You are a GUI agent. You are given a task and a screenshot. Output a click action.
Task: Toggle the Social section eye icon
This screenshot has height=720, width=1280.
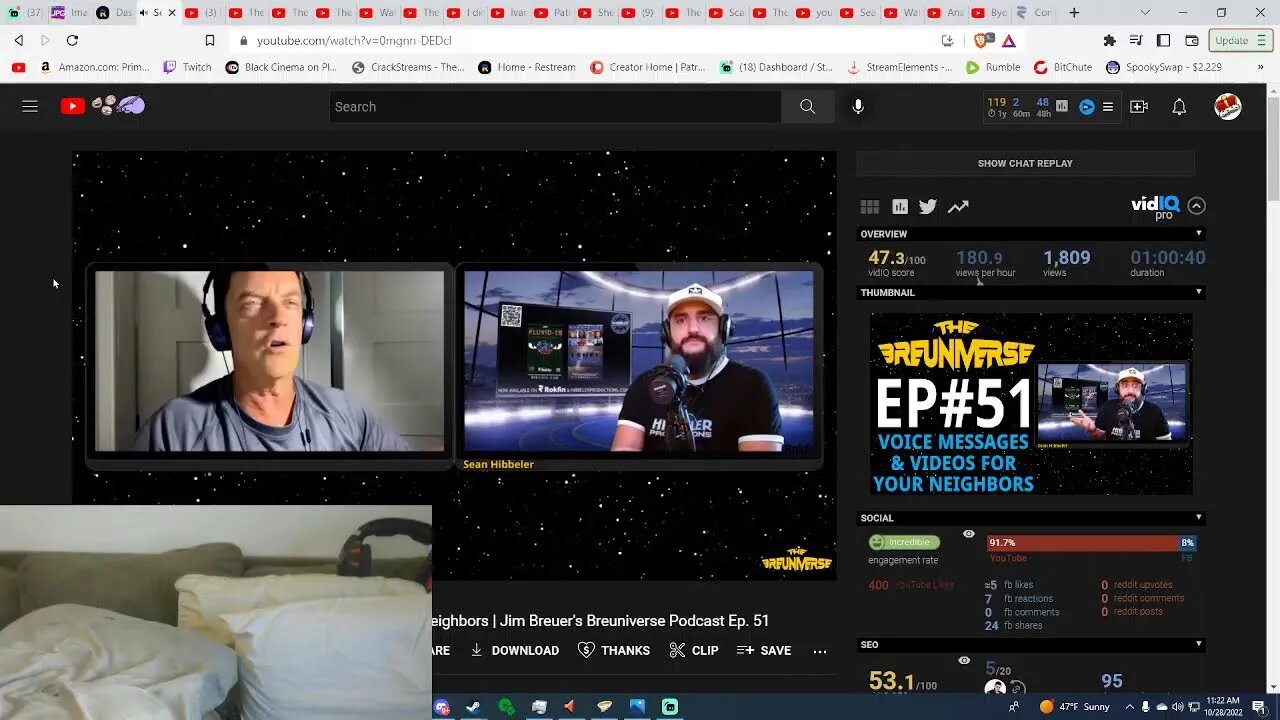(x=968, y=534)
